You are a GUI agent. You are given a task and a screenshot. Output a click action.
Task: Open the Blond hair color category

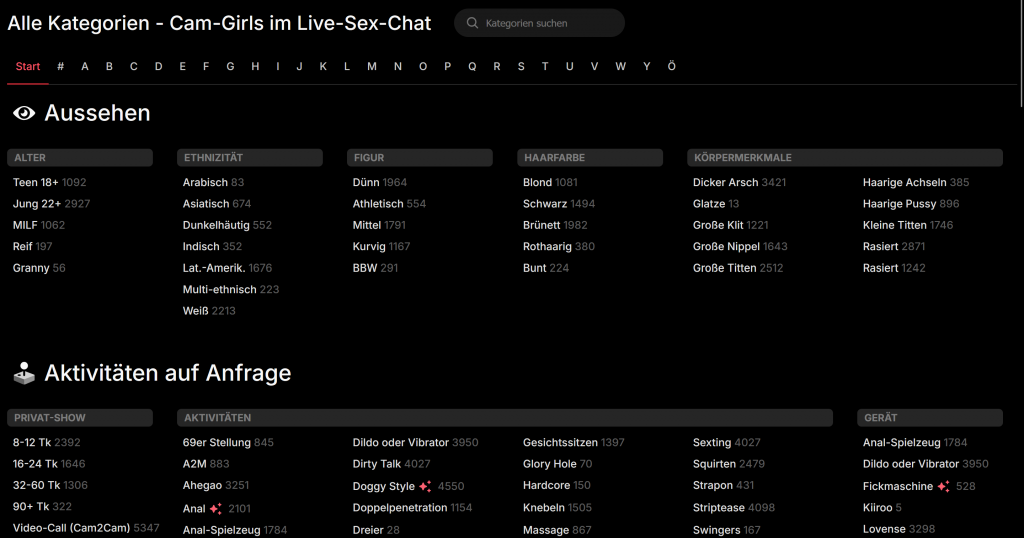pyautogui.click(x=537, y=183)
